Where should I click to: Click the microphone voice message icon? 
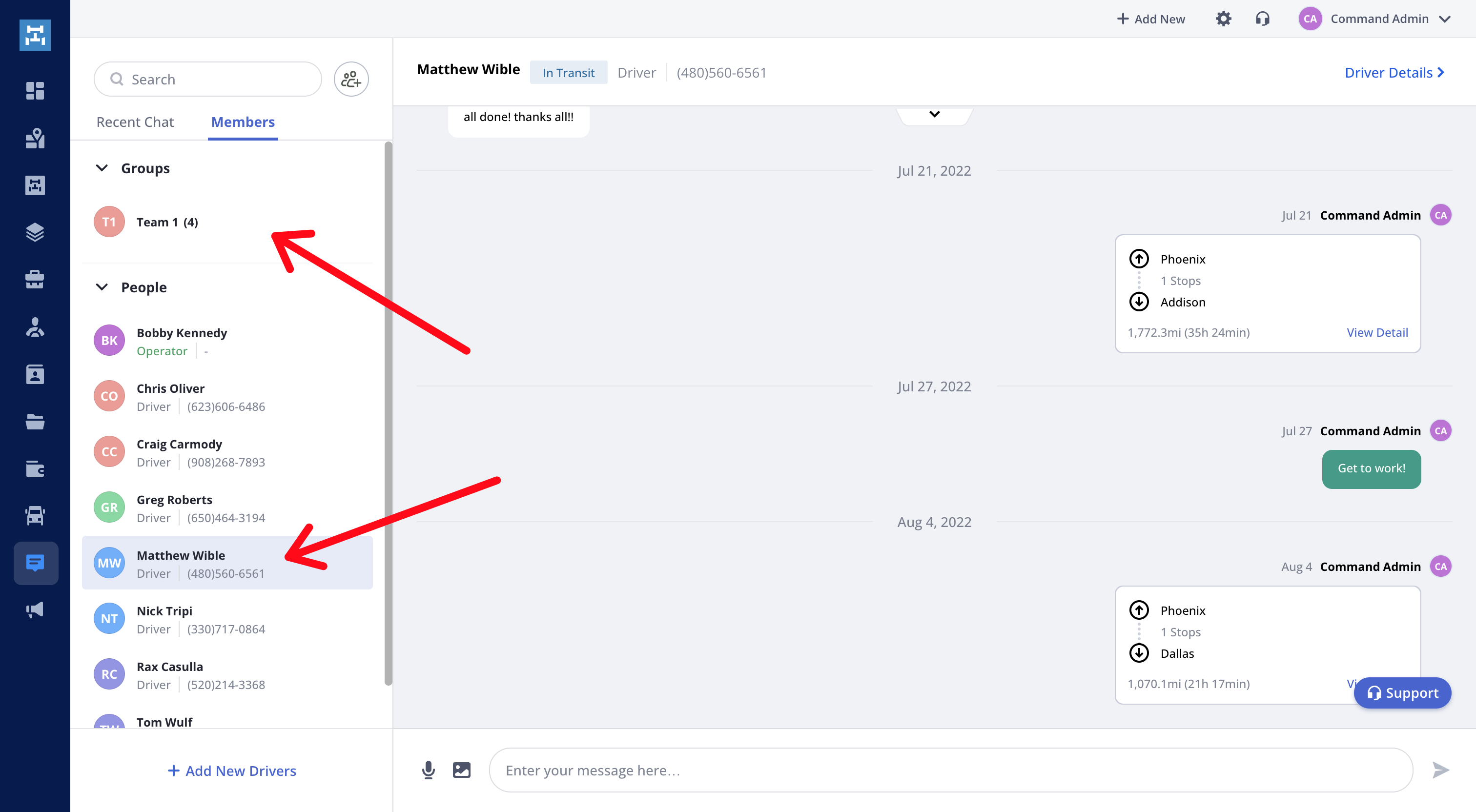[428, 770]
